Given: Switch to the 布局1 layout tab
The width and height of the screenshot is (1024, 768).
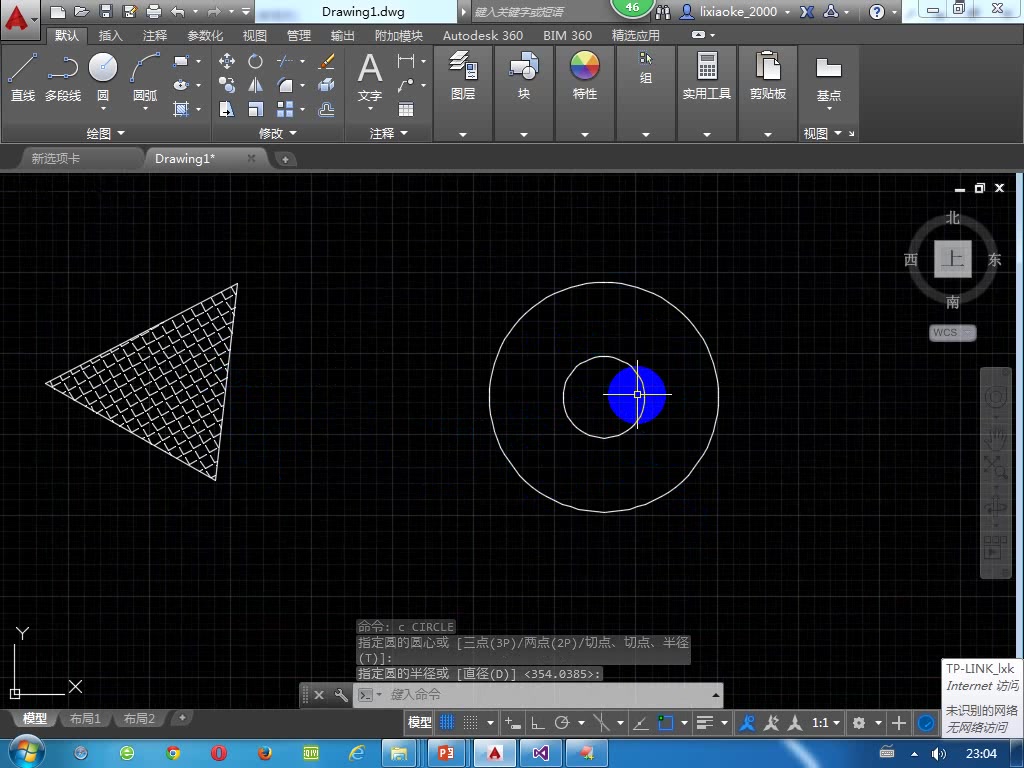Looking at the screenshot, I should pyautogui.click(x=85, y=718).
